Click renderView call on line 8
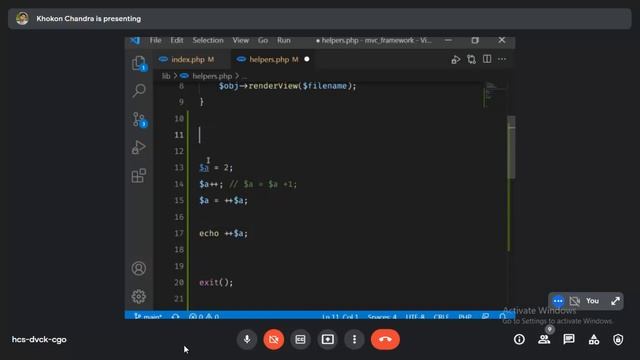This screenshot has width=640, height=360. click(273, 86)
